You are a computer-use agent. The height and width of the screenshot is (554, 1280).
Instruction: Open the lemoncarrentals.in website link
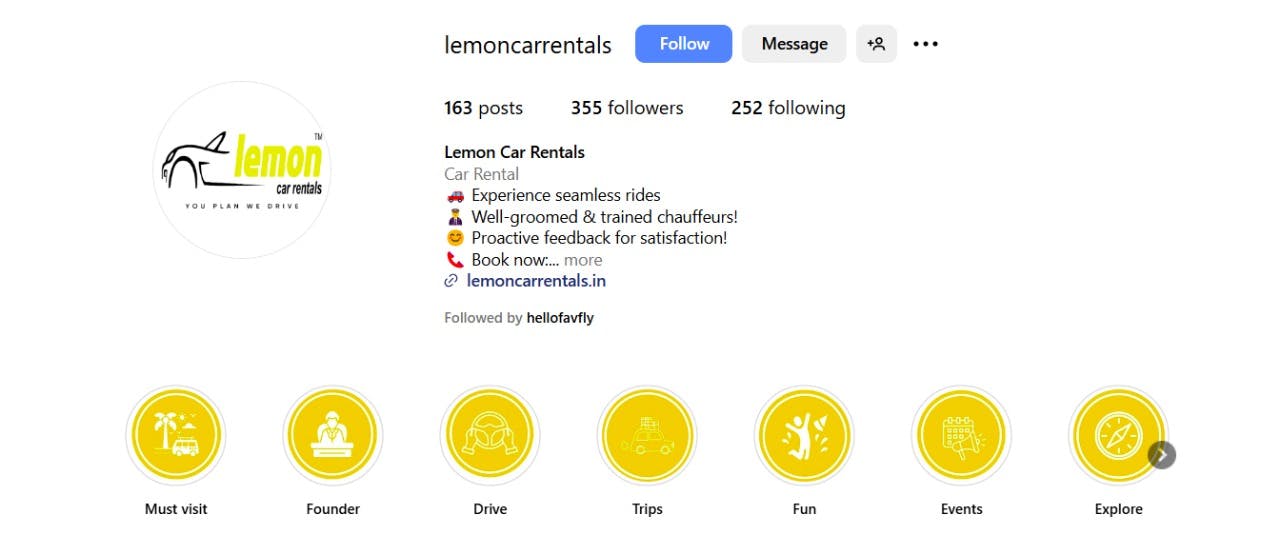pos(536,281)
